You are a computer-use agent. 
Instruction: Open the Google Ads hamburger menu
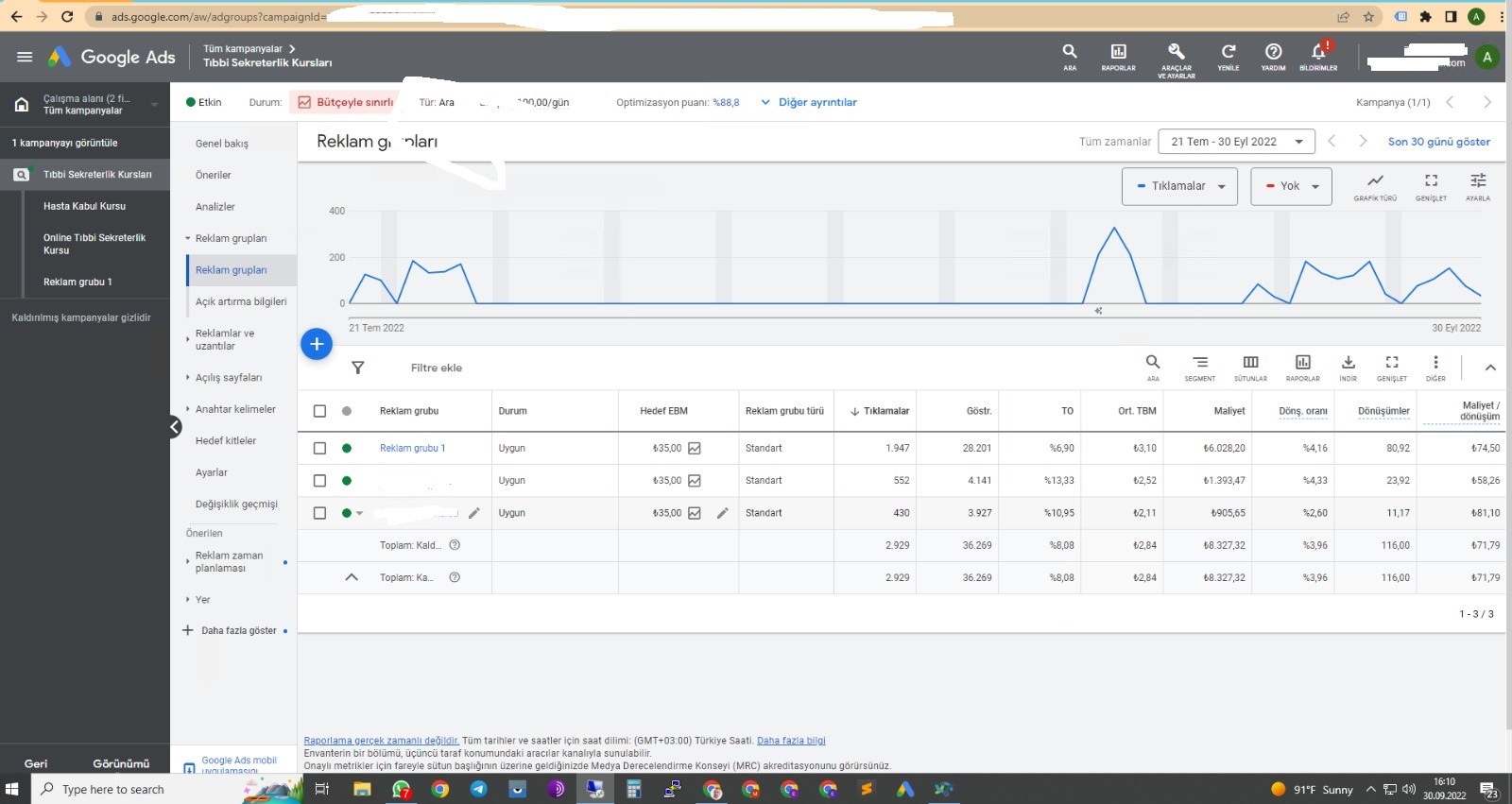coord(25,57)
